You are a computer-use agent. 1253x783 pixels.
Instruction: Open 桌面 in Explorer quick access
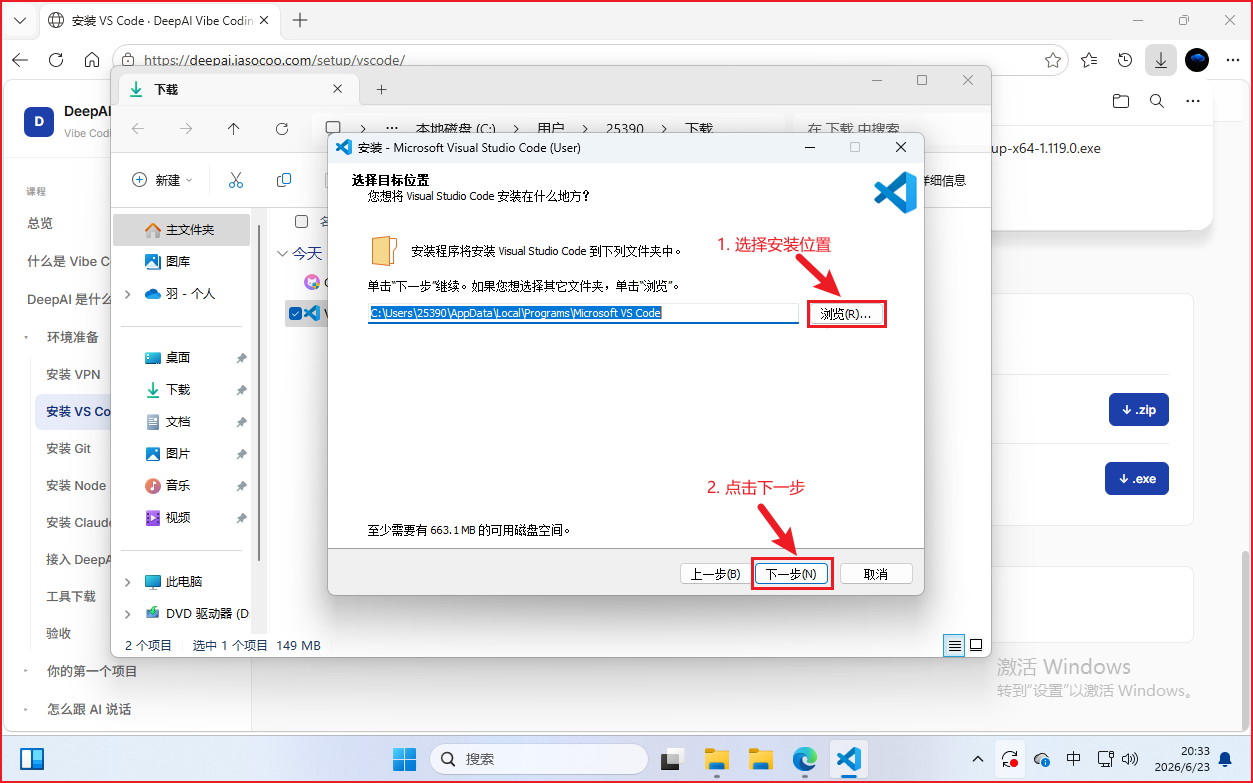(178, 357)
